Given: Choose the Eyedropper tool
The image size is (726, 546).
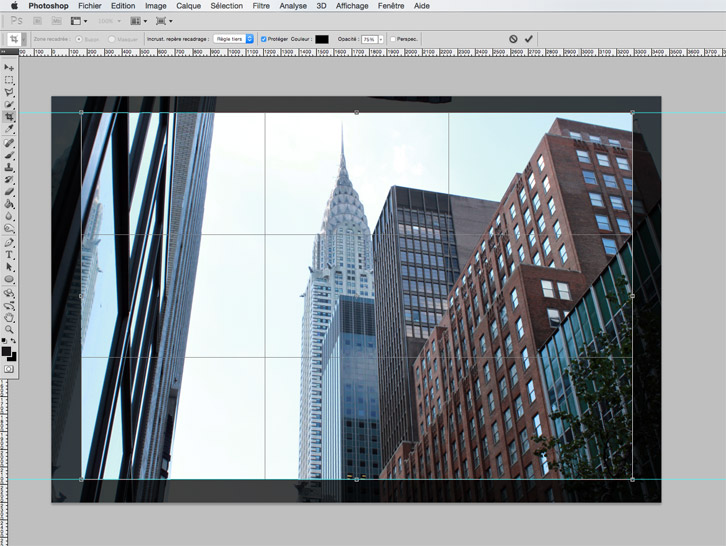Looking at the screenshot, I should (9, 129).
